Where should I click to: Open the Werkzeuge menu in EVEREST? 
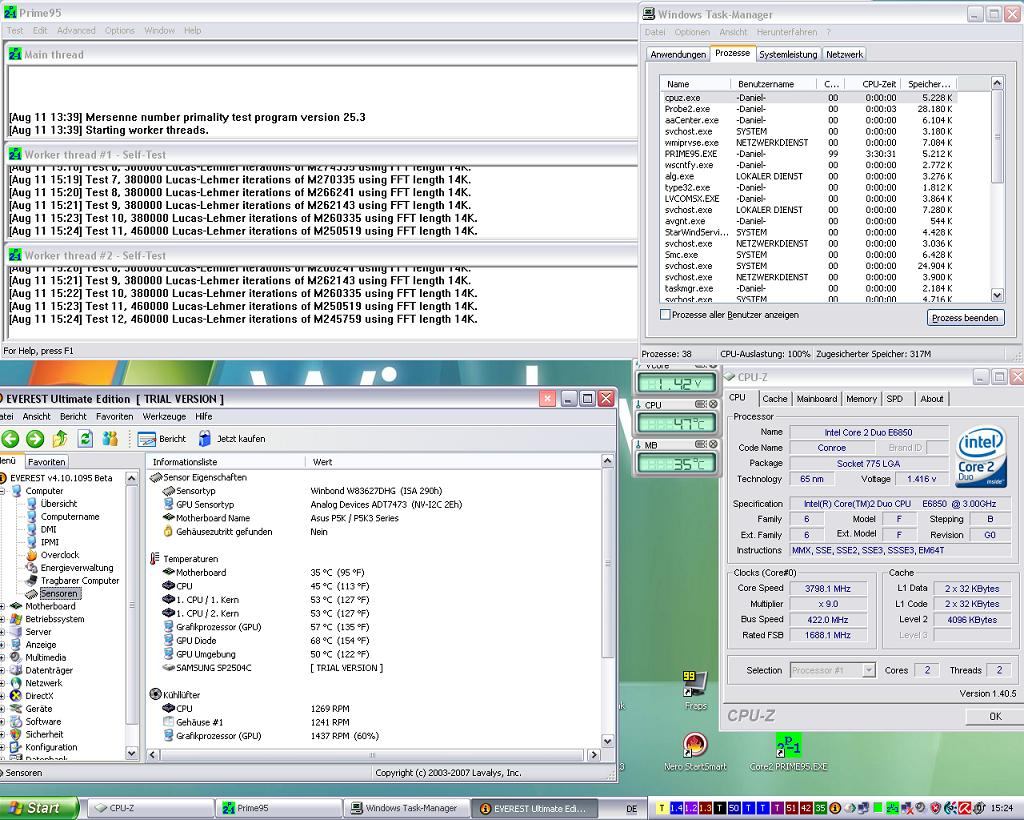coord(164,417)
